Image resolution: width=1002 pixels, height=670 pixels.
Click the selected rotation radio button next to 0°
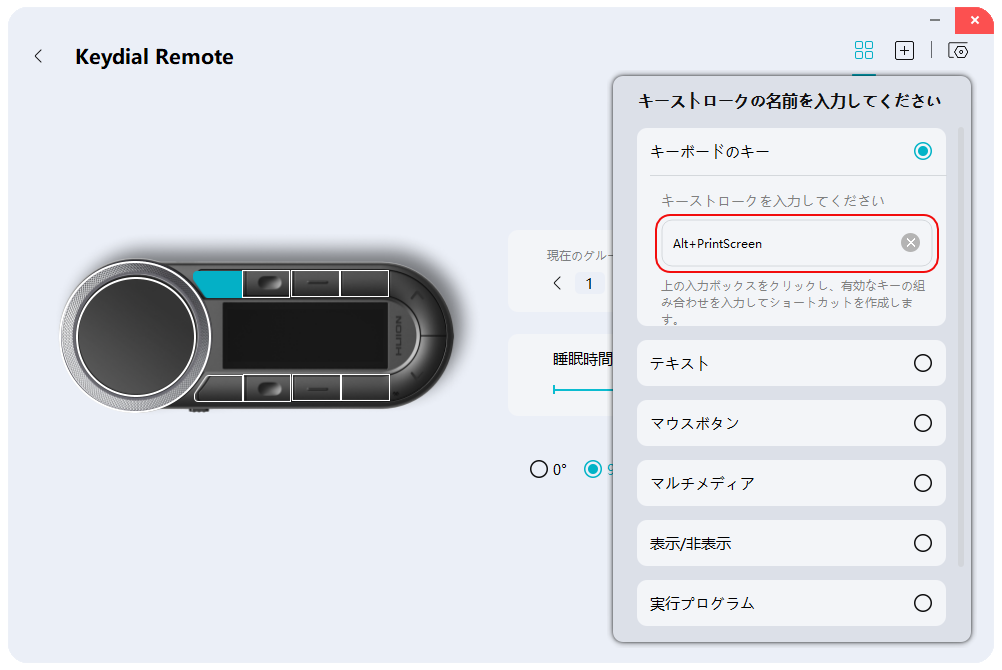pos(593,469)
